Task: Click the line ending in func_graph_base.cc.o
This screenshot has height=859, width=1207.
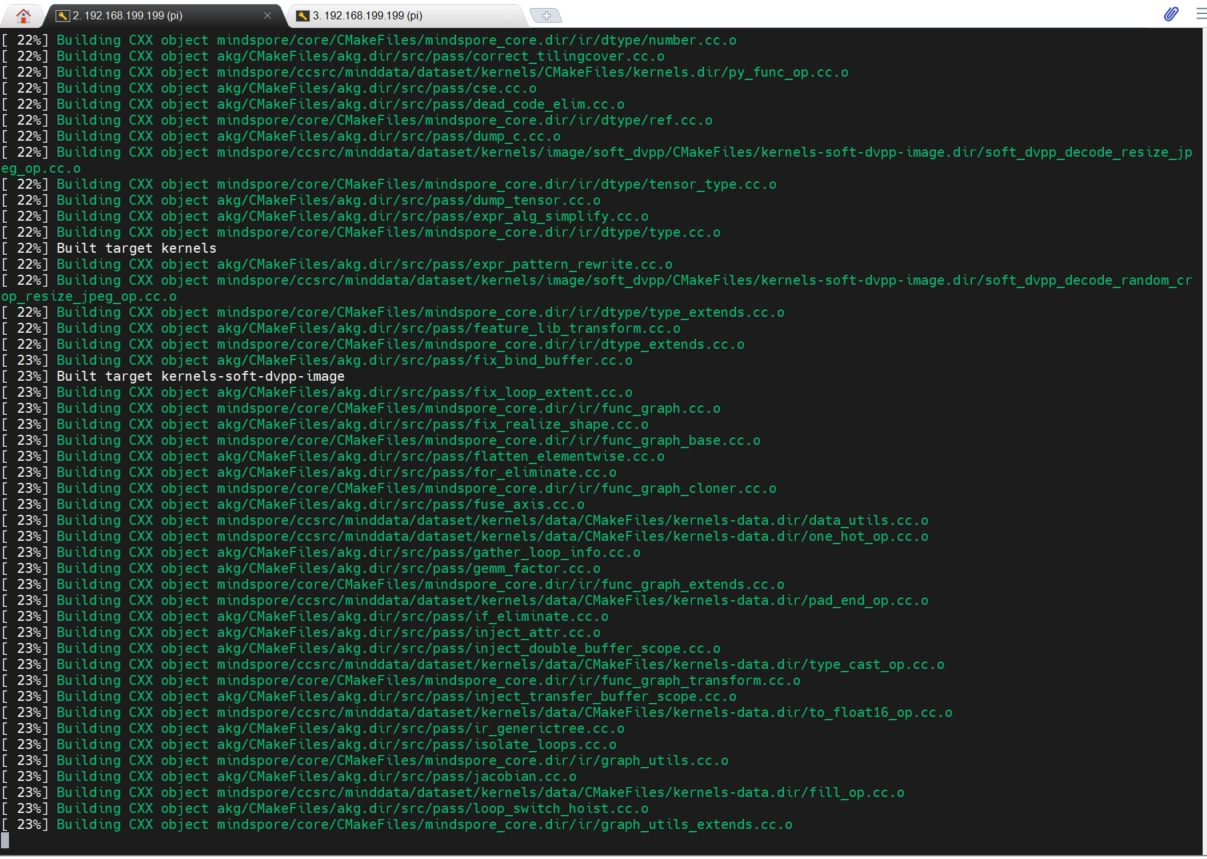Action: click(380, 440)
